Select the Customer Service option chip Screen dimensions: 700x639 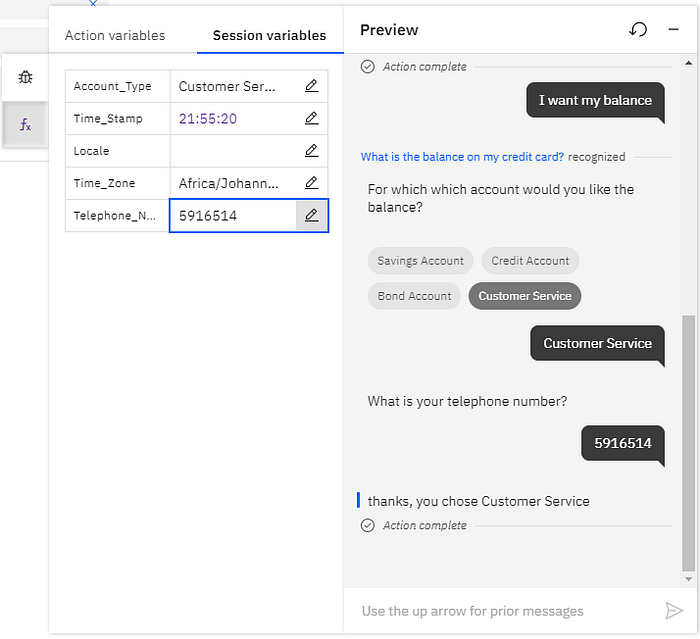(x=525, y=296)
